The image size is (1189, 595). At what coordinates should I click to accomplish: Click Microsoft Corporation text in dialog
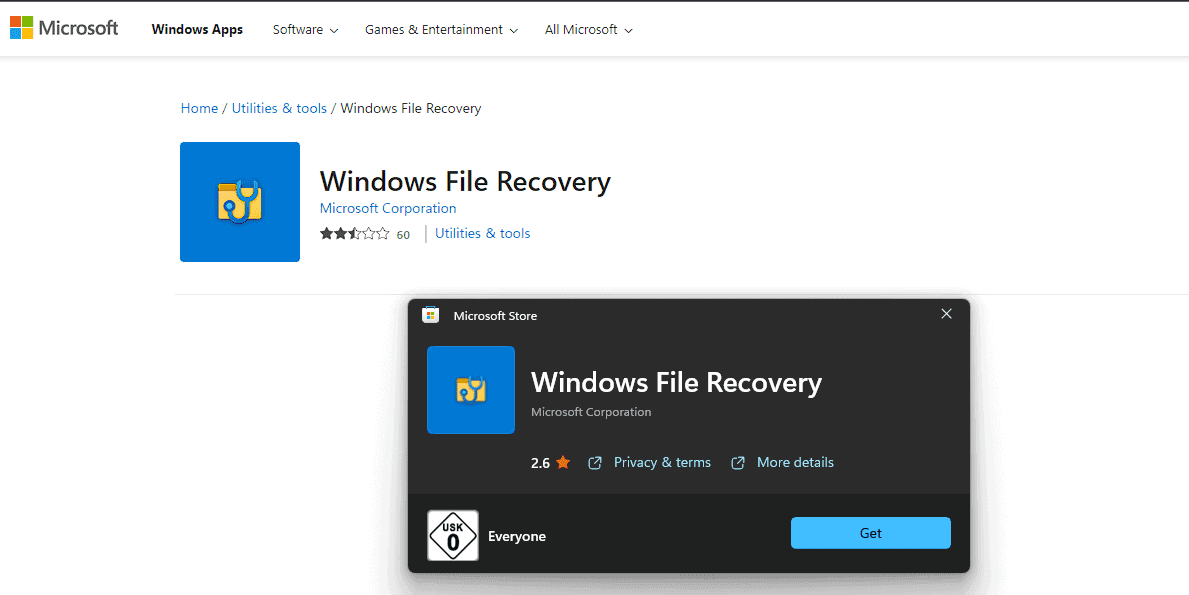591,412
